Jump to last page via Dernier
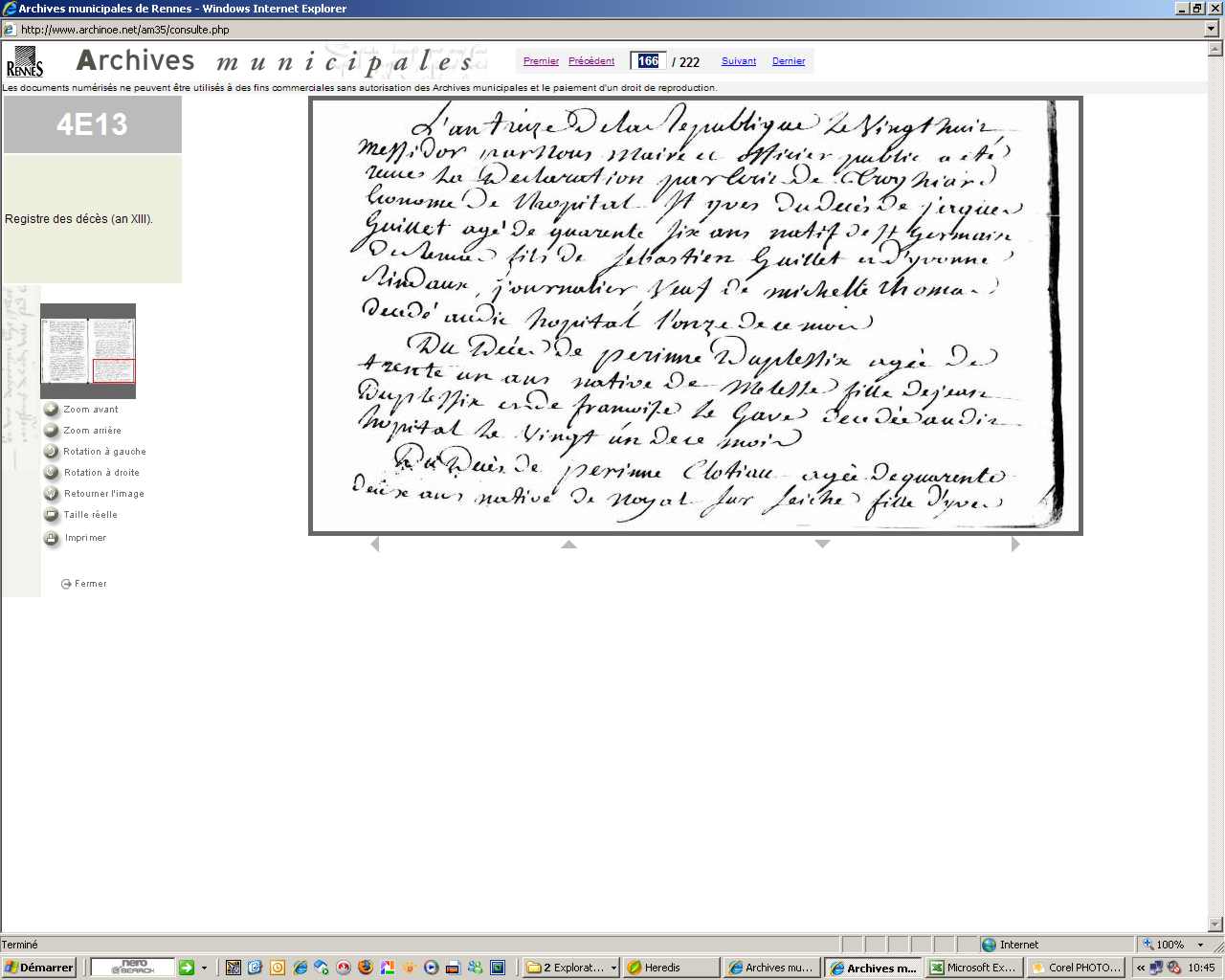This screenshot has height=980, width=1225. [x=789, y=61]
